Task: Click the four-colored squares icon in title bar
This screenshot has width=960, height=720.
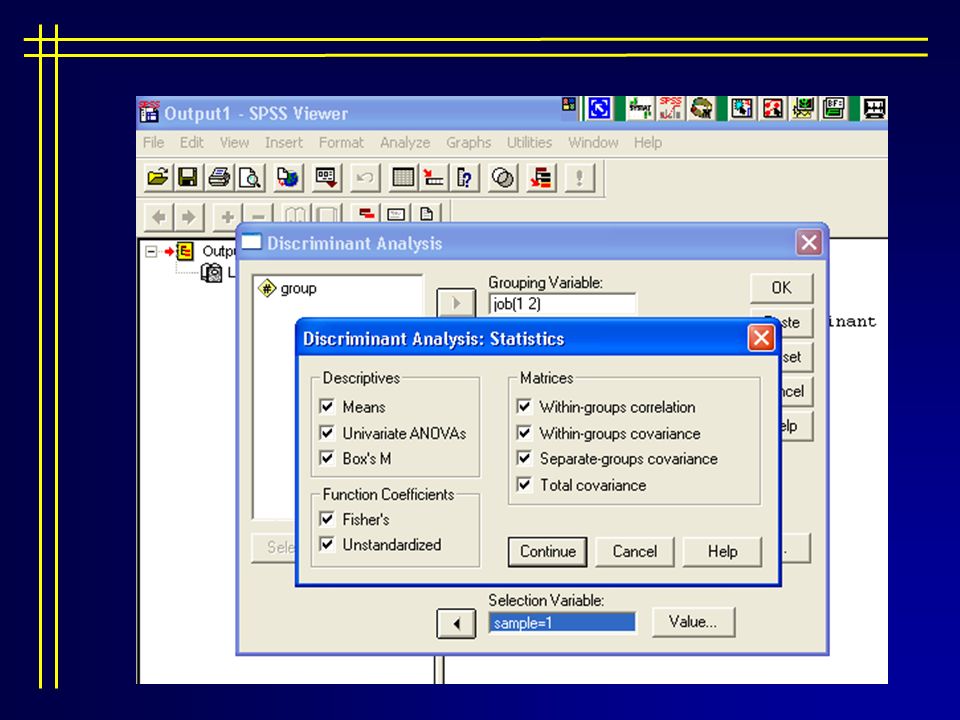Action: pos(569,105)
